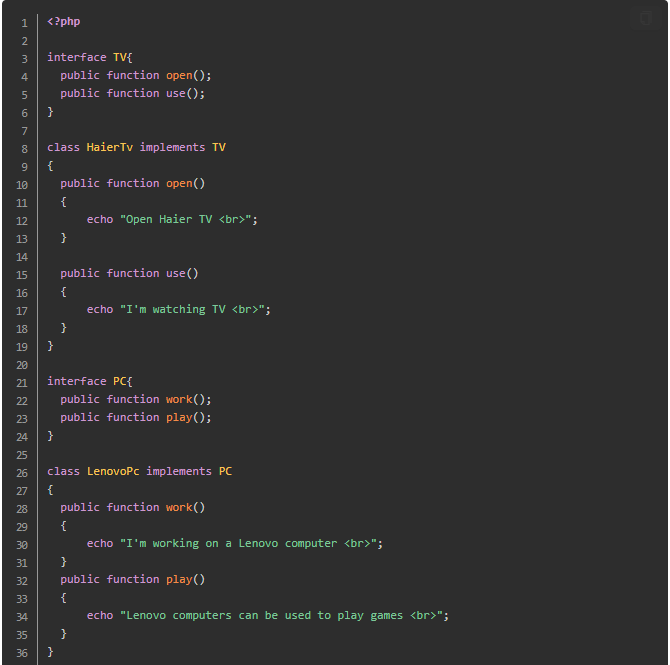Click closing brace on line 19
Screen dimensions: 670x665
click(50, 346)
